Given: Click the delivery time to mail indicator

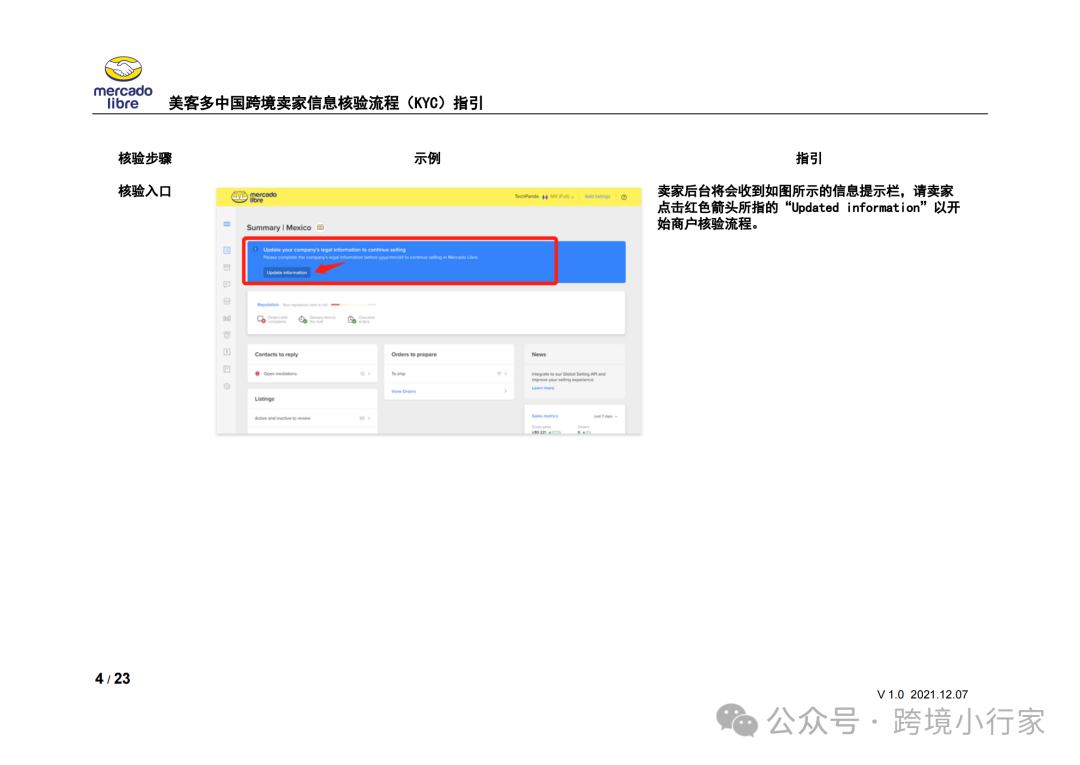Looking at the screenshot, I should [x=302, y=319].
